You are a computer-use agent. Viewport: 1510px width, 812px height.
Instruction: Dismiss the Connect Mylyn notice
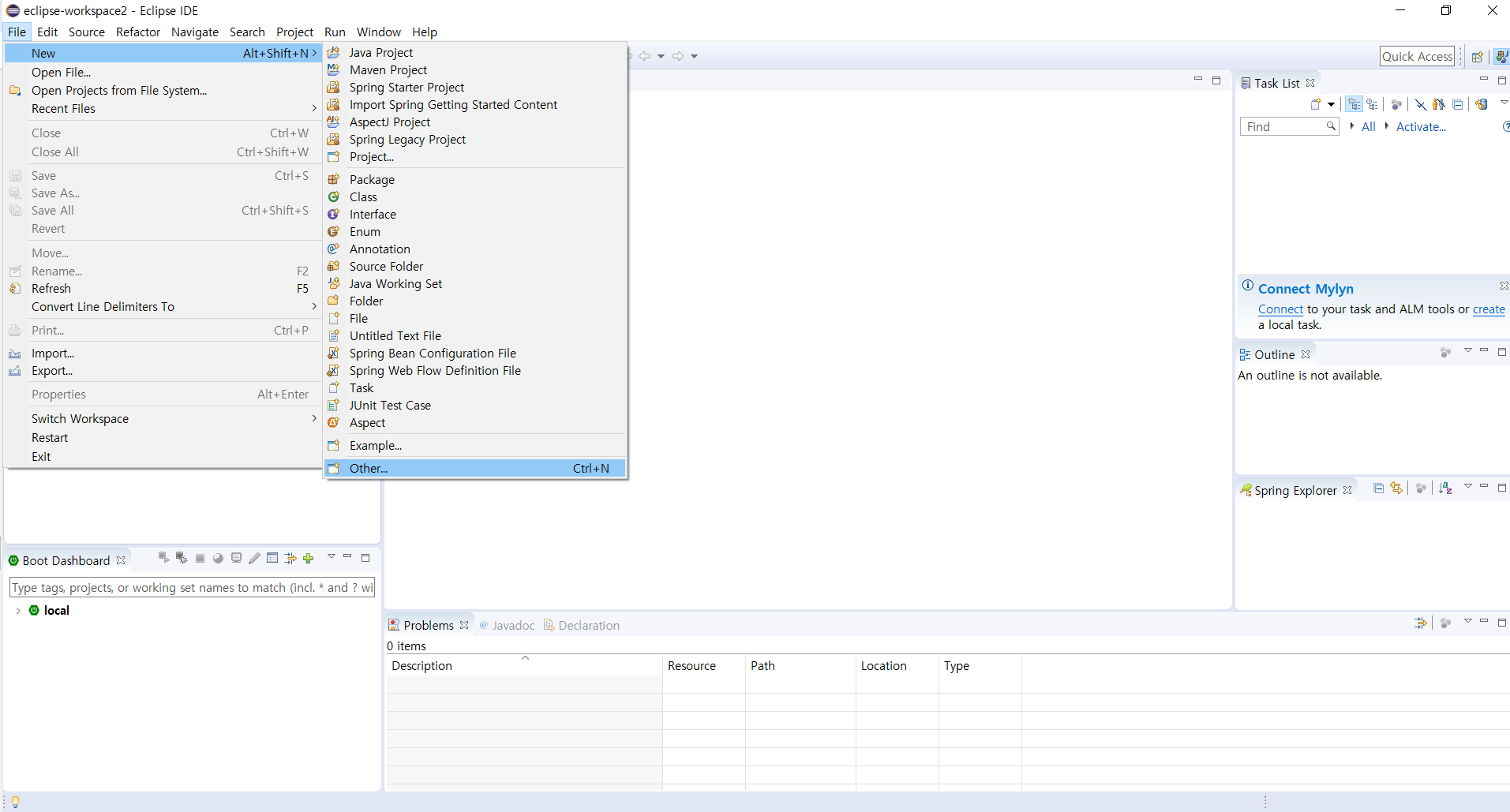pyautogui.click(x=1504, y=286)
